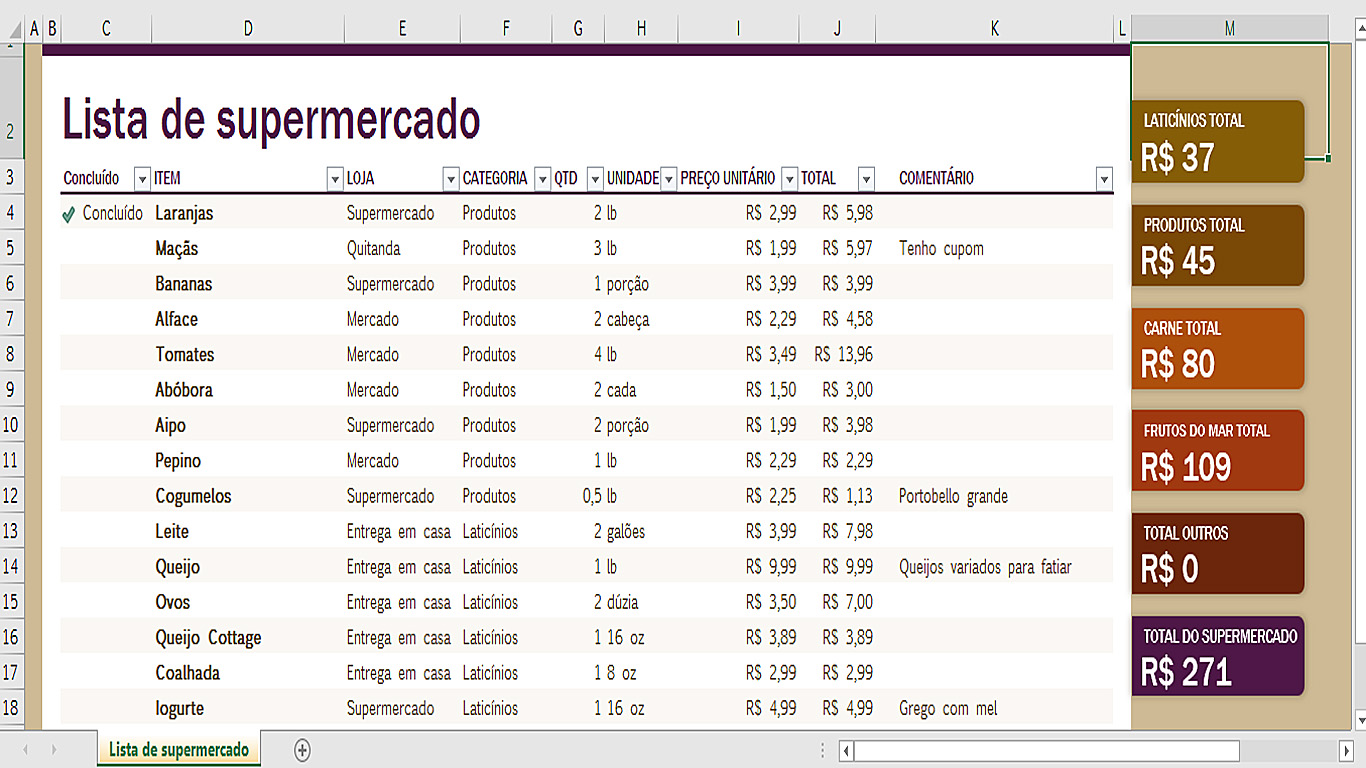This screenshot has width=1366, height=768.
Task: Select the Iogurte item cell
Action: [248, 709]
